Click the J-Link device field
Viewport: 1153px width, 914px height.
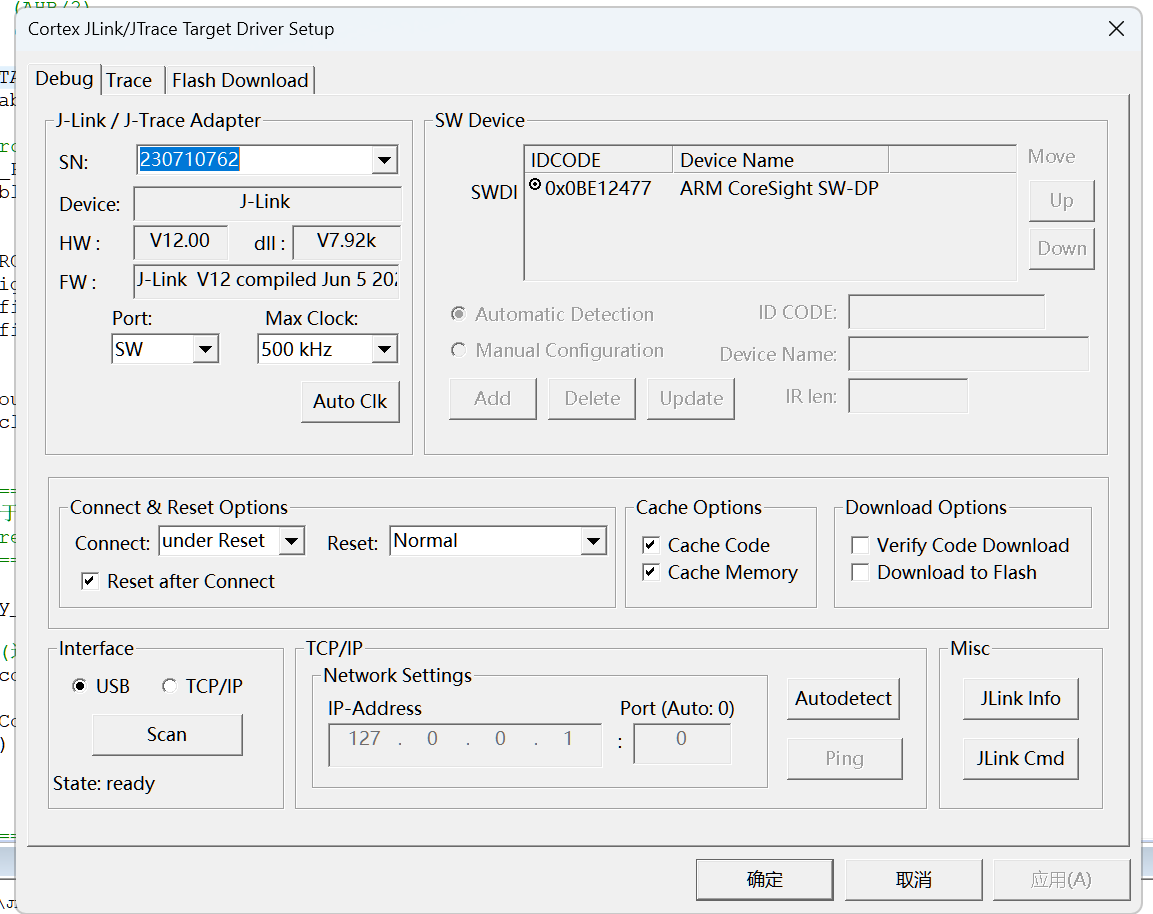(x=267, y=203)
